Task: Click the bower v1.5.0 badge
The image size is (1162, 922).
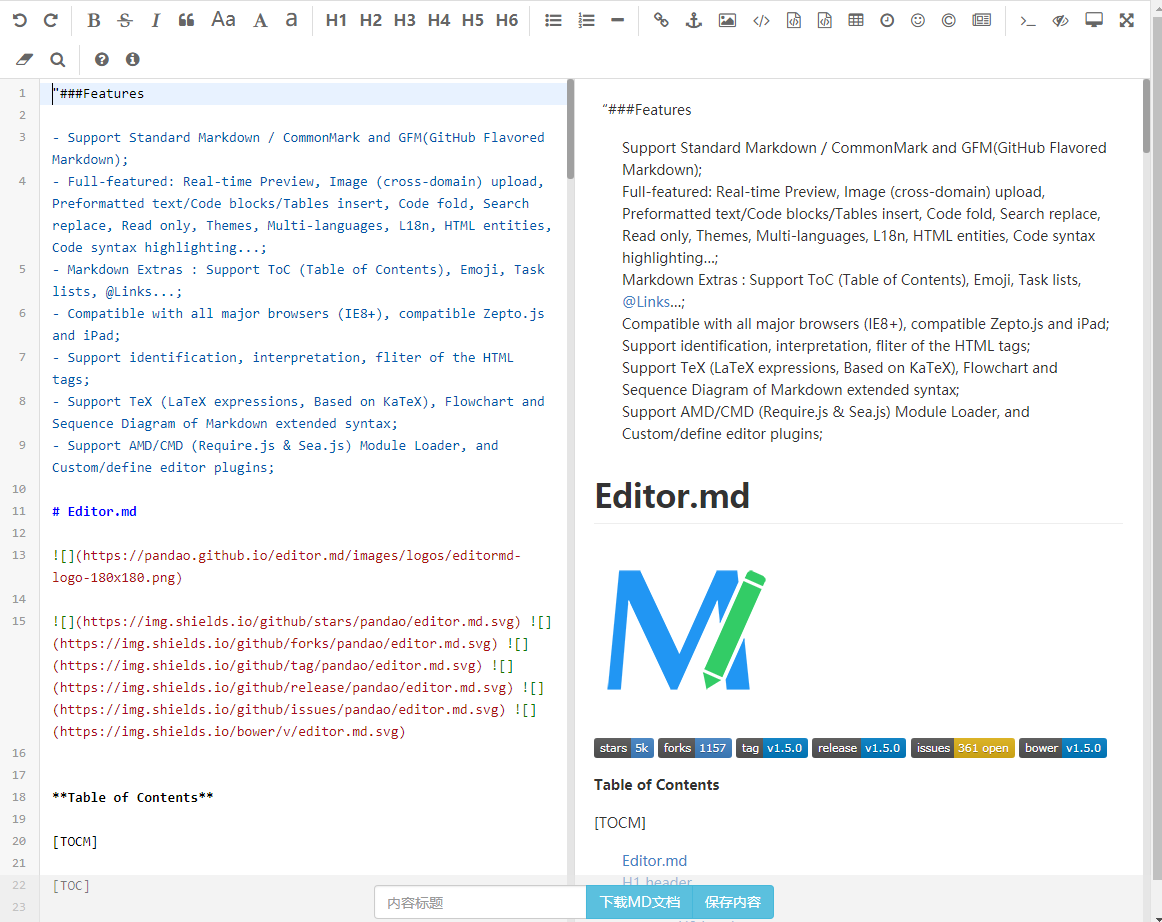Action: pos(1063,748)
